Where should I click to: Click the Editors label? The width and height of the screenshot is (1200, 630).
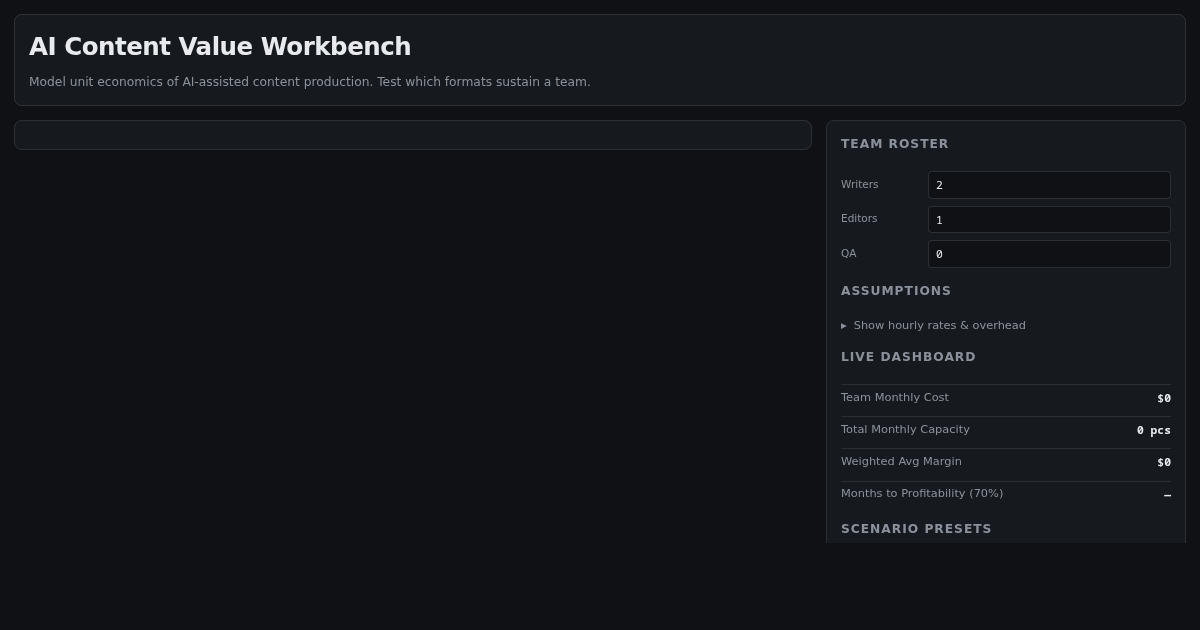tap(859, 218)
